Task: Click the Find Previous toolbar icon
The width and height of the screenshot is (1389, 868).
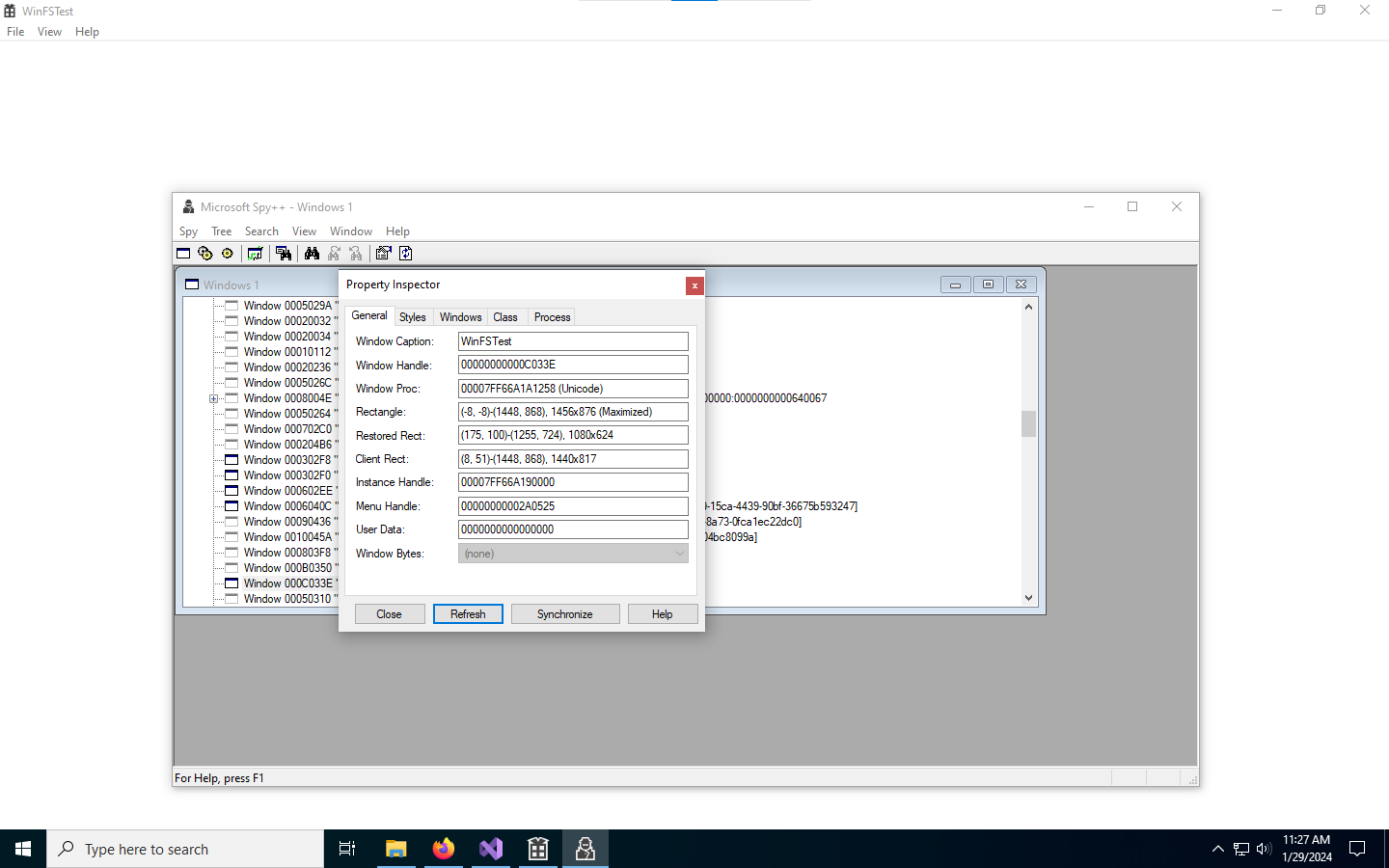Action: tap(356, 254)
